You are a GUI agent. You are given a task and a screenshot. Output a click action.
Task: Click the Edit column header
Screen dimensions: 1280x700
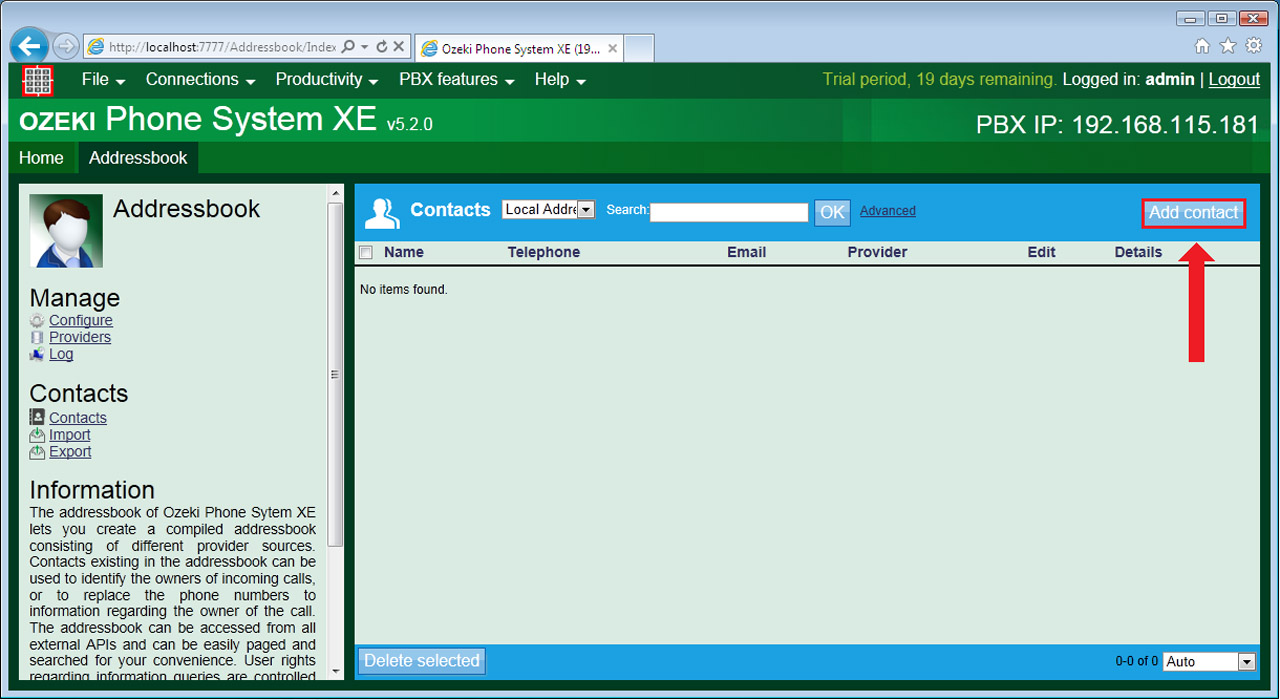pos(1042,253)
